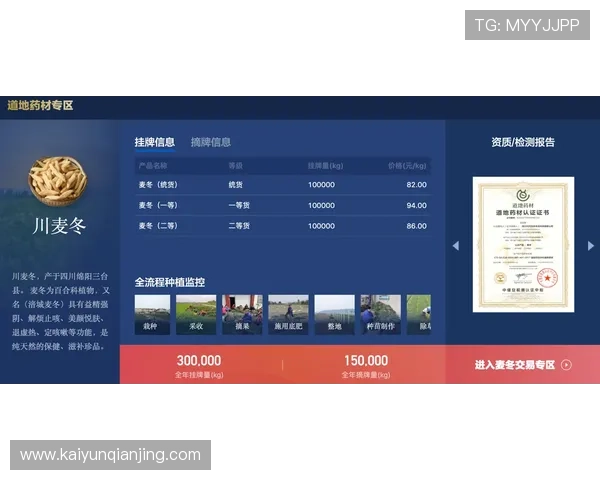Click the 进入麦冬交易专区 link
Viewport: 600px width, 480px height.
(515, 365)
